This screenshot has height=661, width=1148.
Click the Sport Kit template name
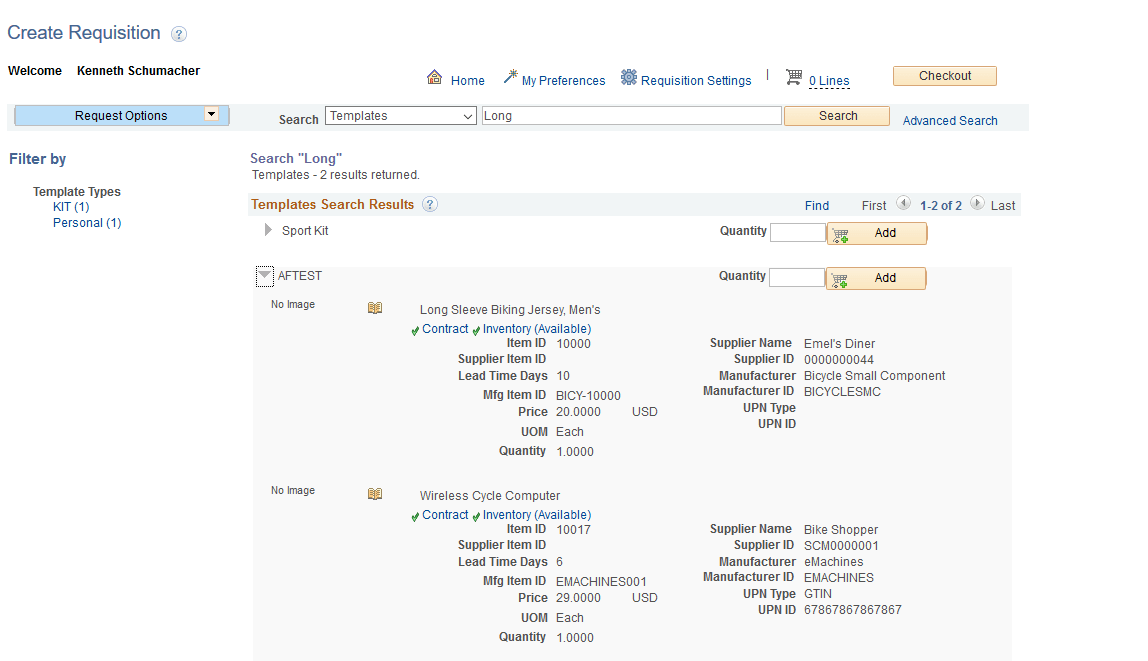pyautogui.click(x=305, y=231)
